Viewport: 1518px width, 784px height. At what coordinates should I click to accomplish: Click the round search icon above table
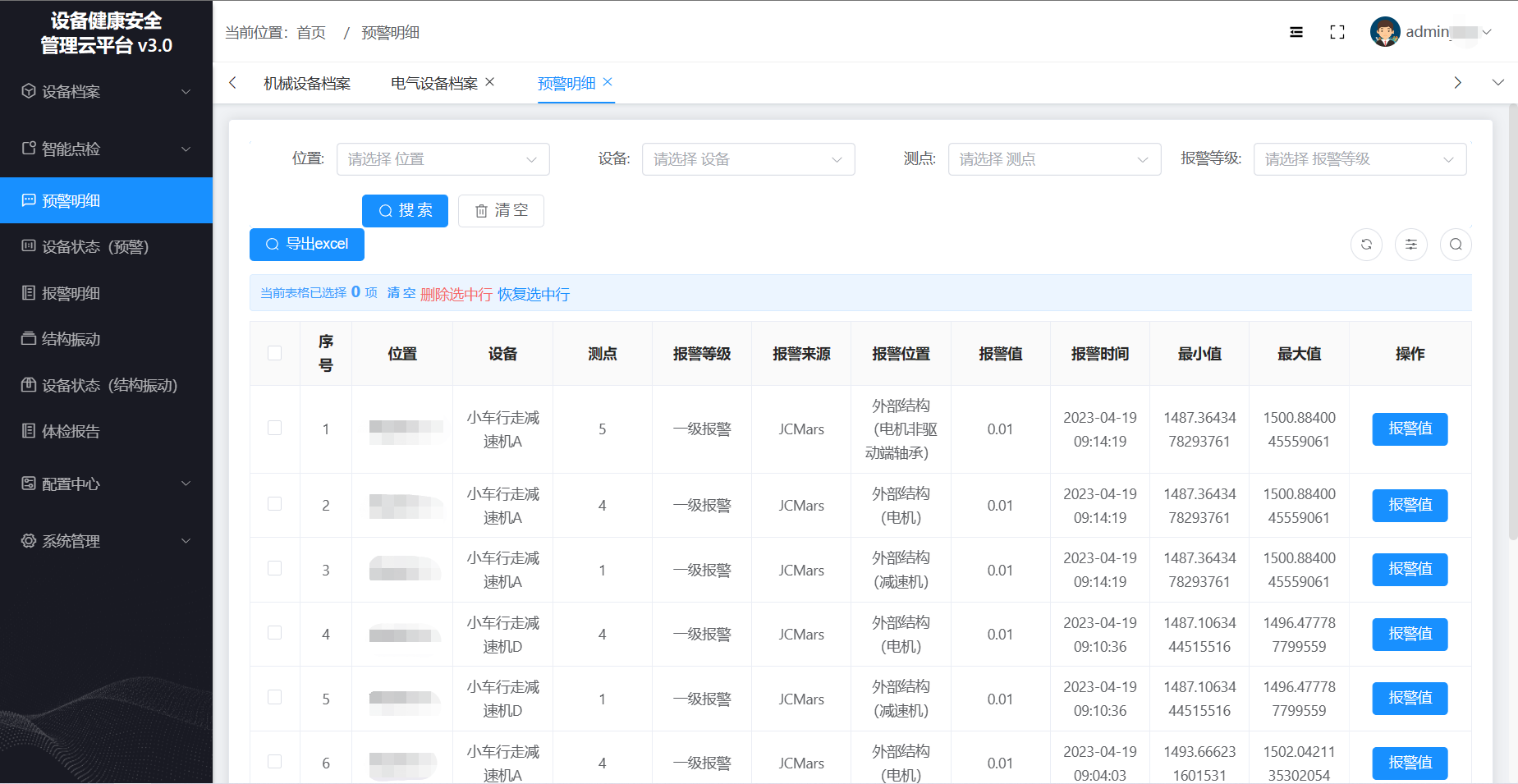pos(1455,245)
